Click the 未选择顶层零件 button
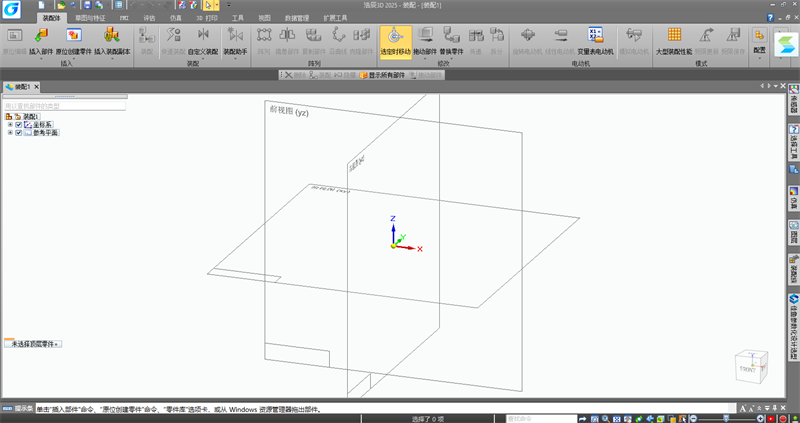Image resolution: width=800 pixels, height=423 pixels. [33, 344]
